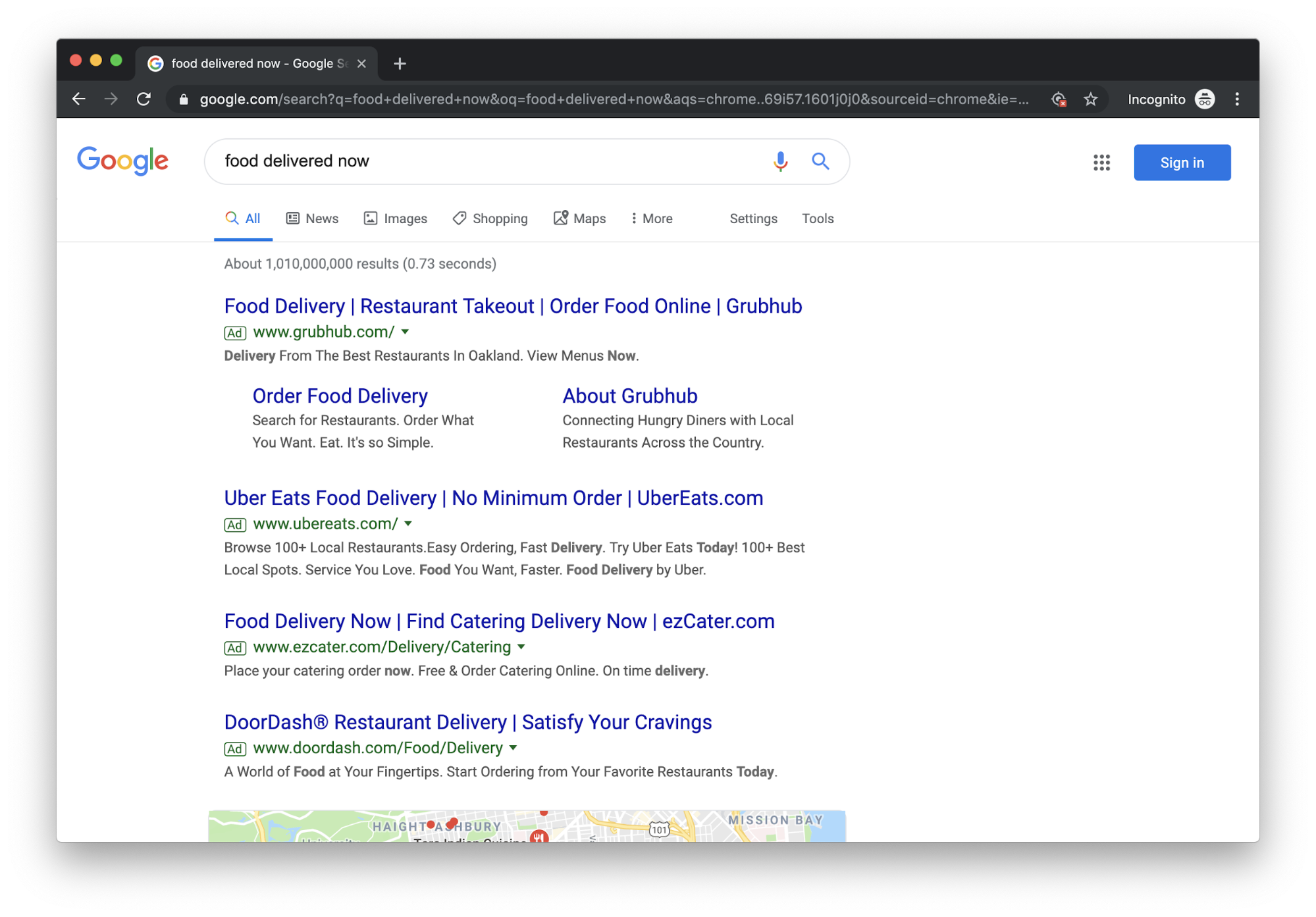The height and width of the screenshot is (917, 1316).
Task: Click the blocked cookies icon in address bar
Action: coord(1059,99)
